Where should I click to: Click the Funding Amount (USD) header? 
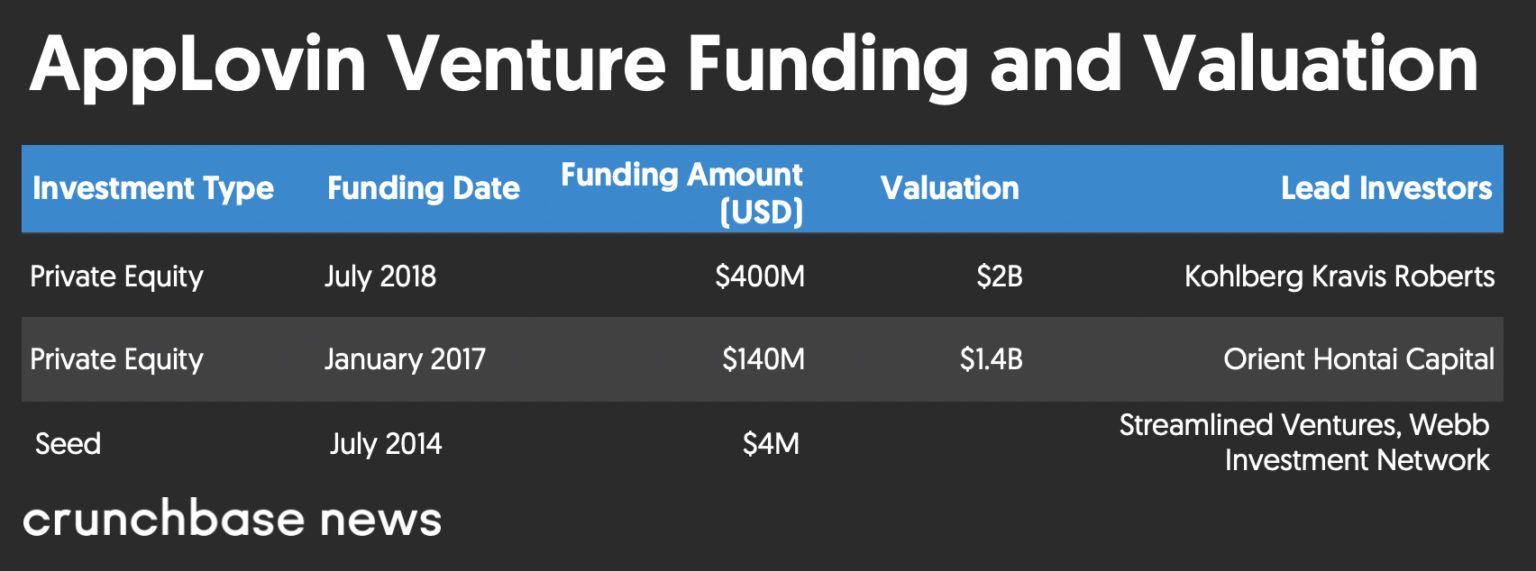tap(682, 193)
